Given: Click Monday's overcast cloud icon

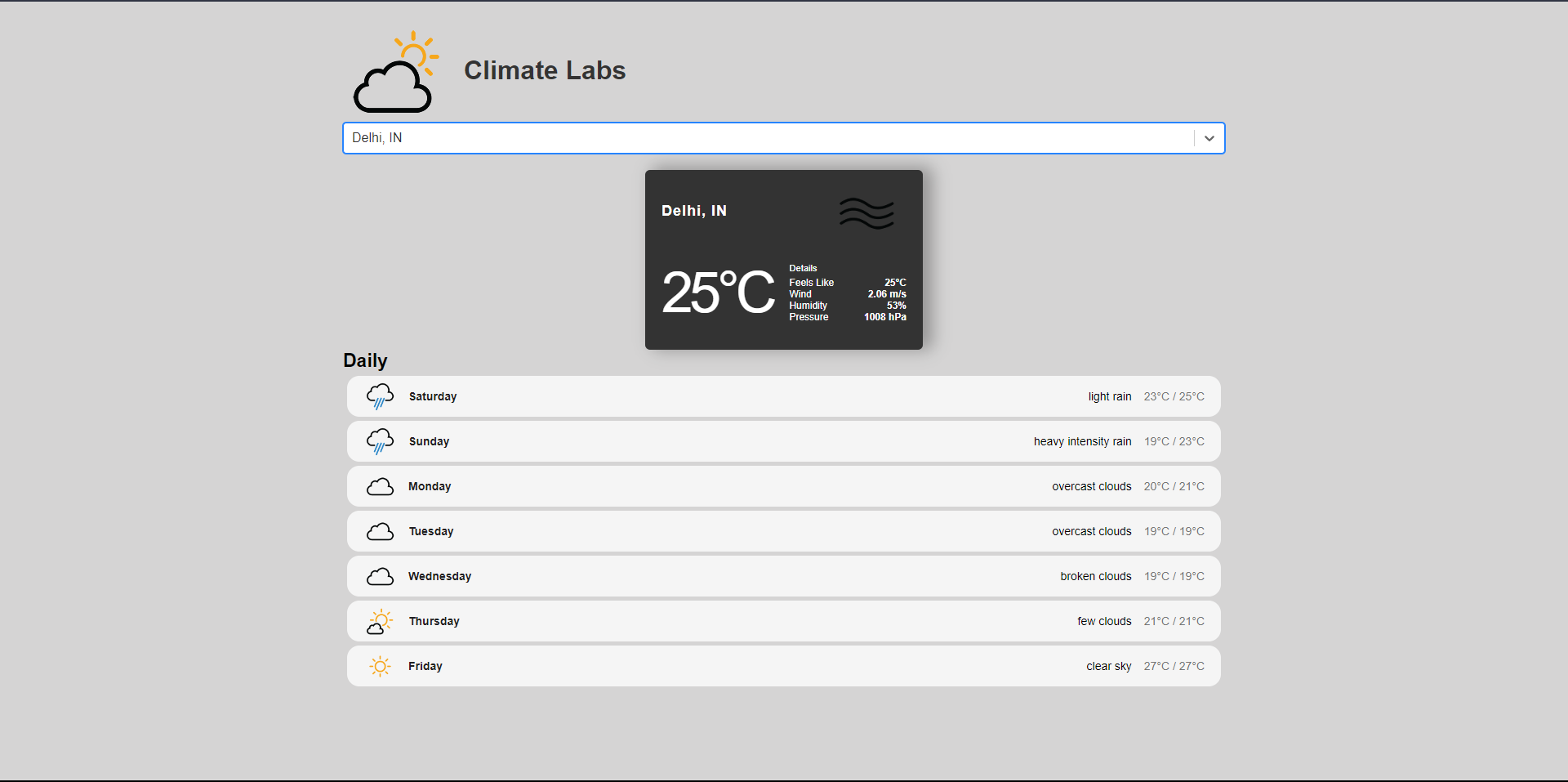Looking at the screenshot, I should click(380, 487).
